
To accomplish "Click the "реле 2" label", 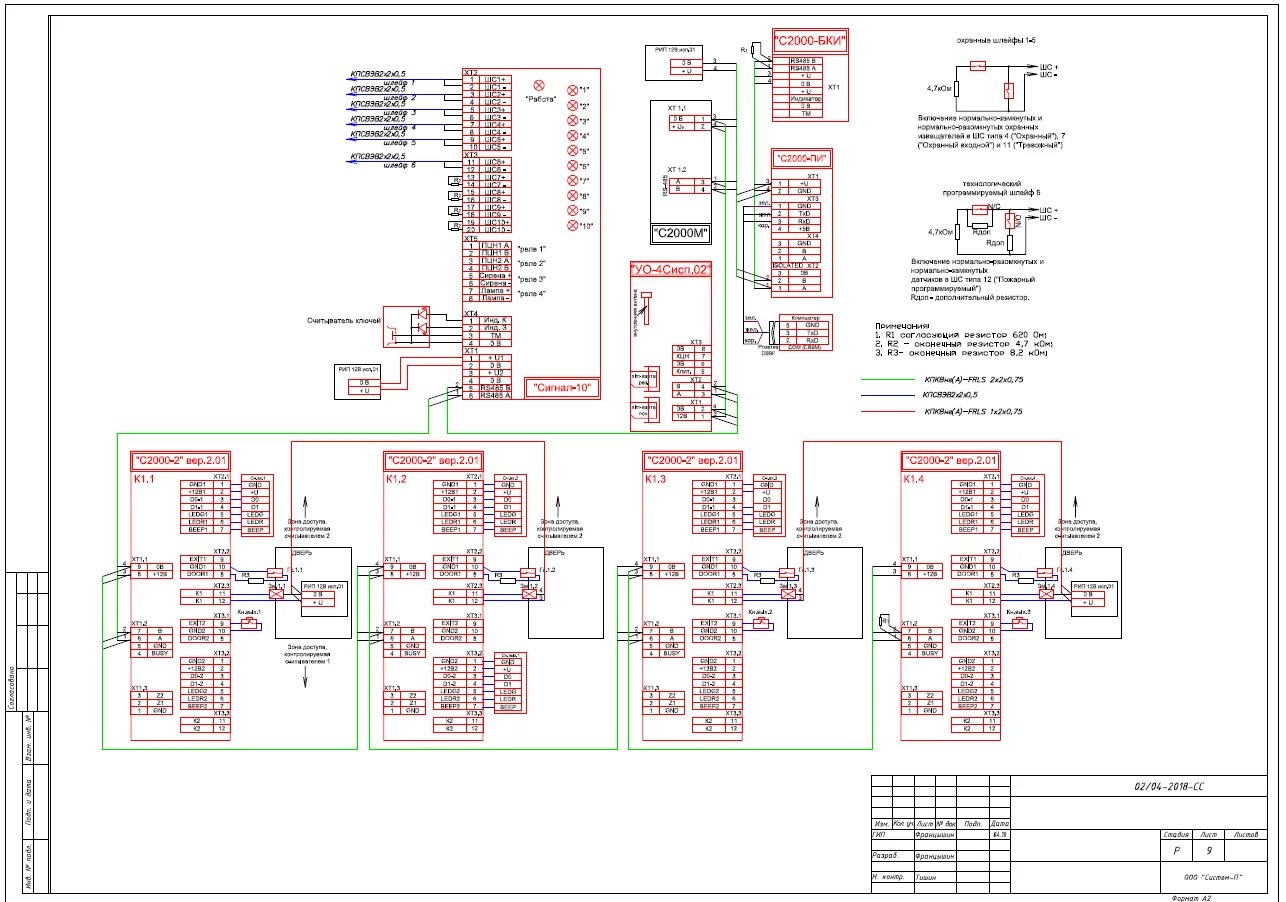I will pyautogui.click(x=533, y=263).
